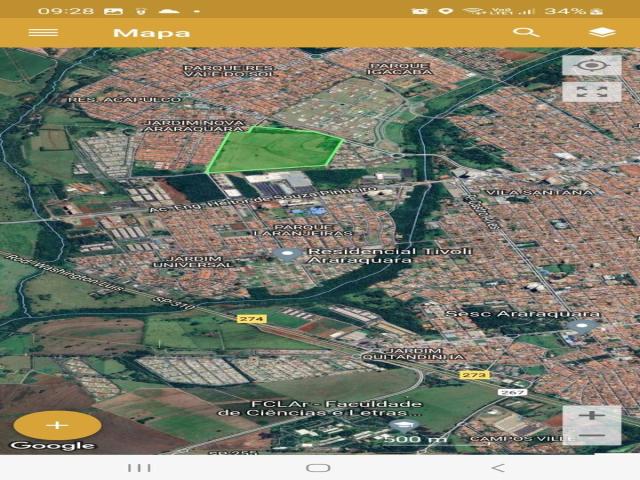Open Android recent apps button
This screenshot has height=480, width=640.
(139, 468)
